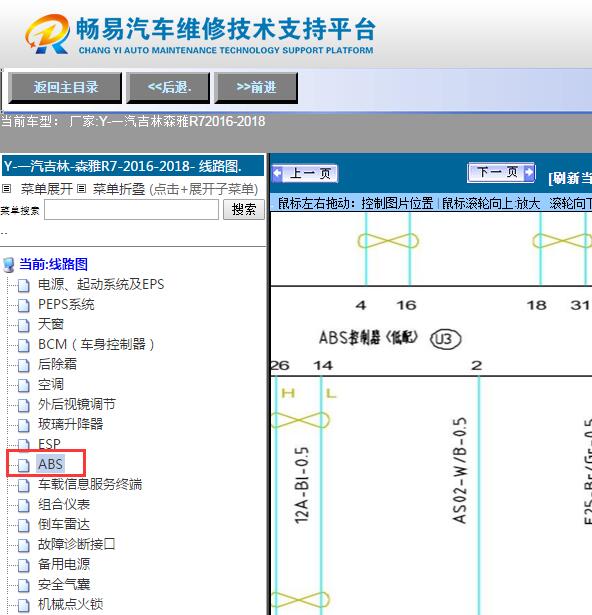
Task: Click document icon beside 外后视镜调节
Action: [x=24, y=406]
